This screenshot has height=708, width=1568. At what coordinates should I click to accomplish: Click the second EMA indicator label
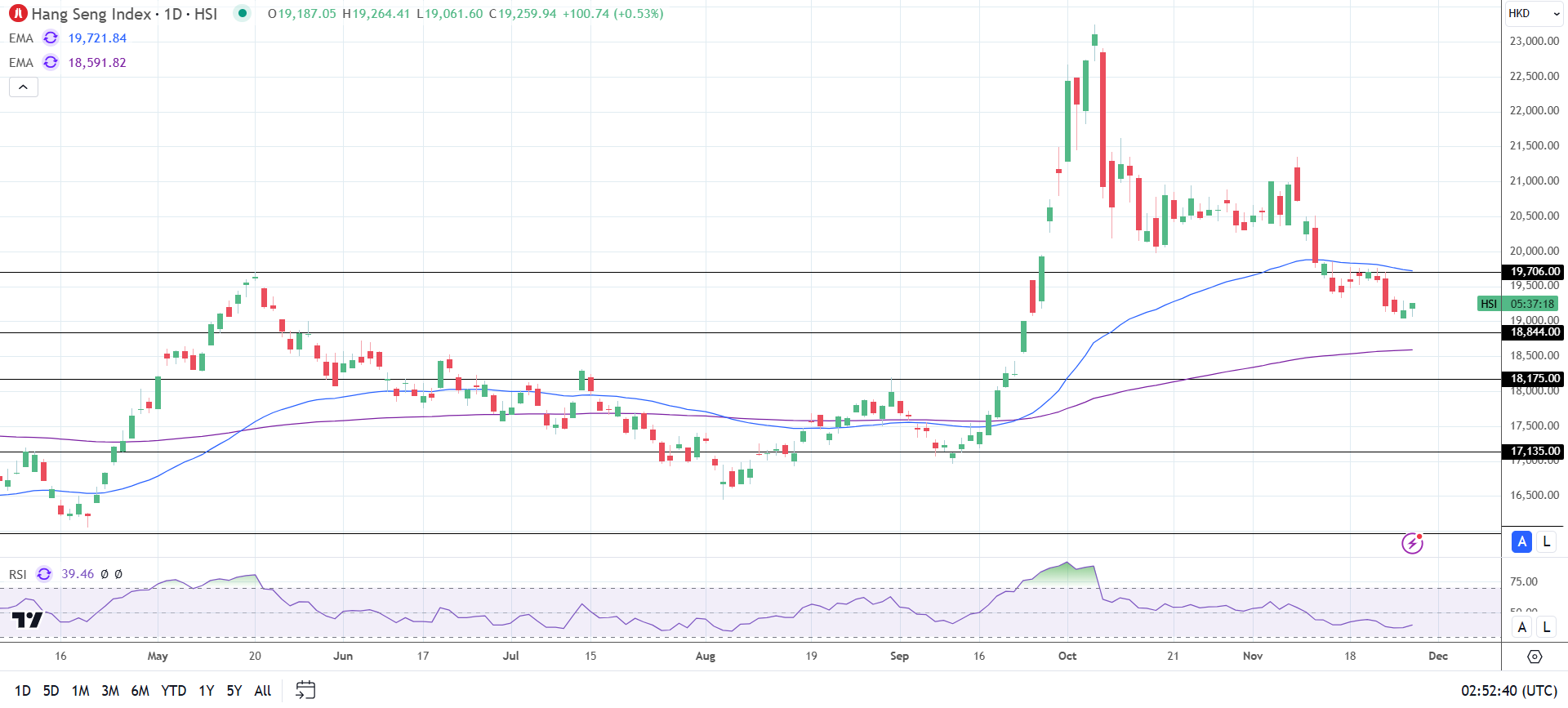(x=21, y=63)
